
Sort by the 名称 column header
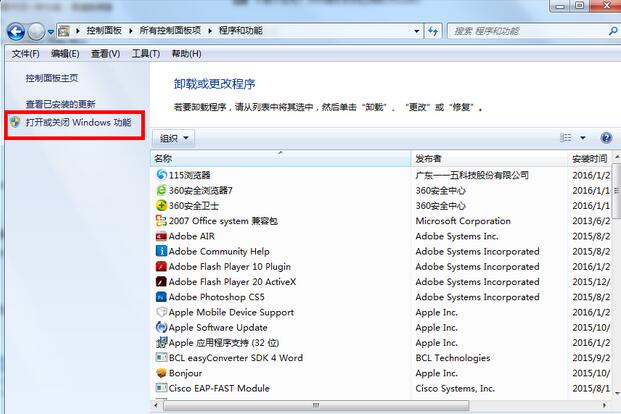pyautogui.click(x=281, y=158)
